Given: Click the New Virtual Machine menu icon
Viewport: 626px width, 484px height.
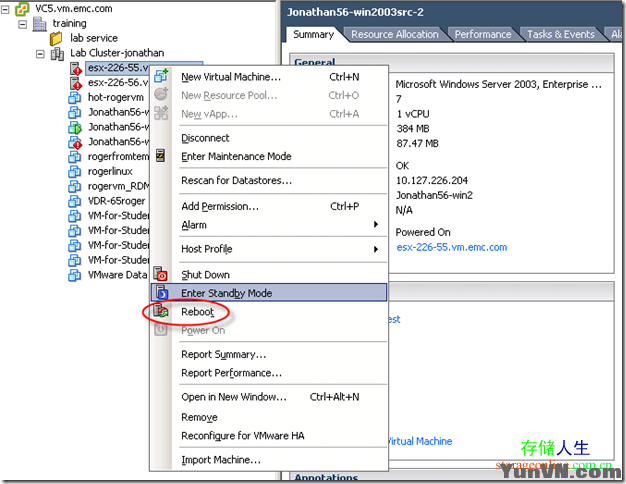Looking at the screenshot, I should [x=161, y=76].
